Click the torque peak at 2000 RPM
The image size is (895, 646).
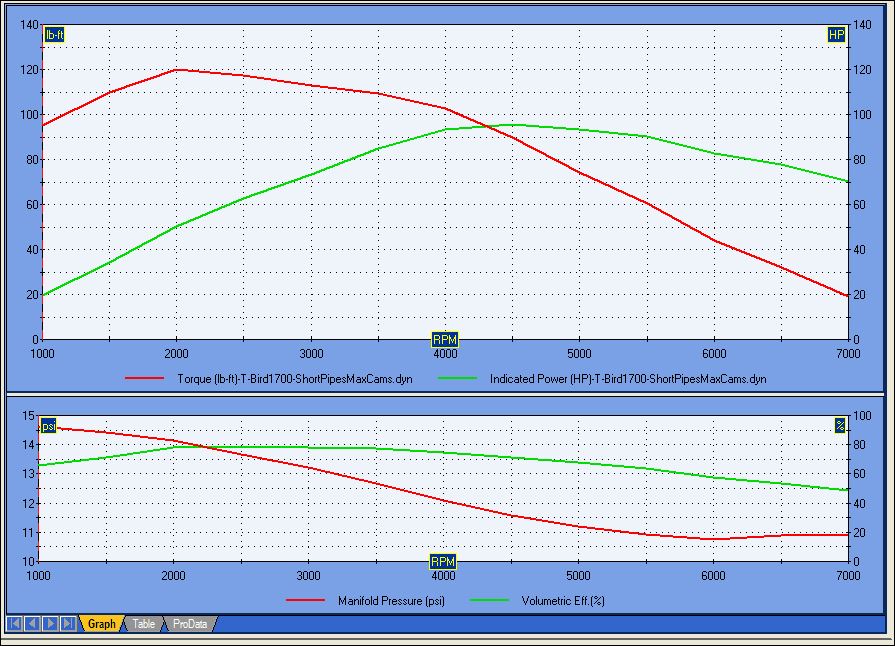pyautogui.click(x=176, y=70)
